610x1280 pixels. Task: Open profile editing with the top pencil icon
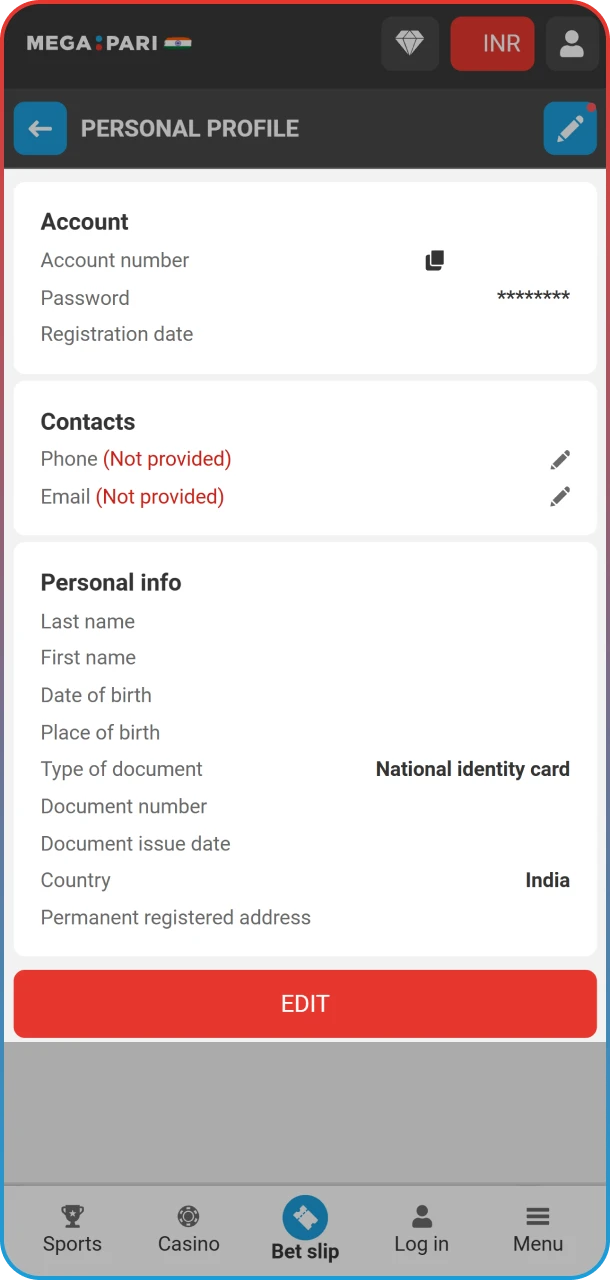pyautogui.click(x=570, y=128)
